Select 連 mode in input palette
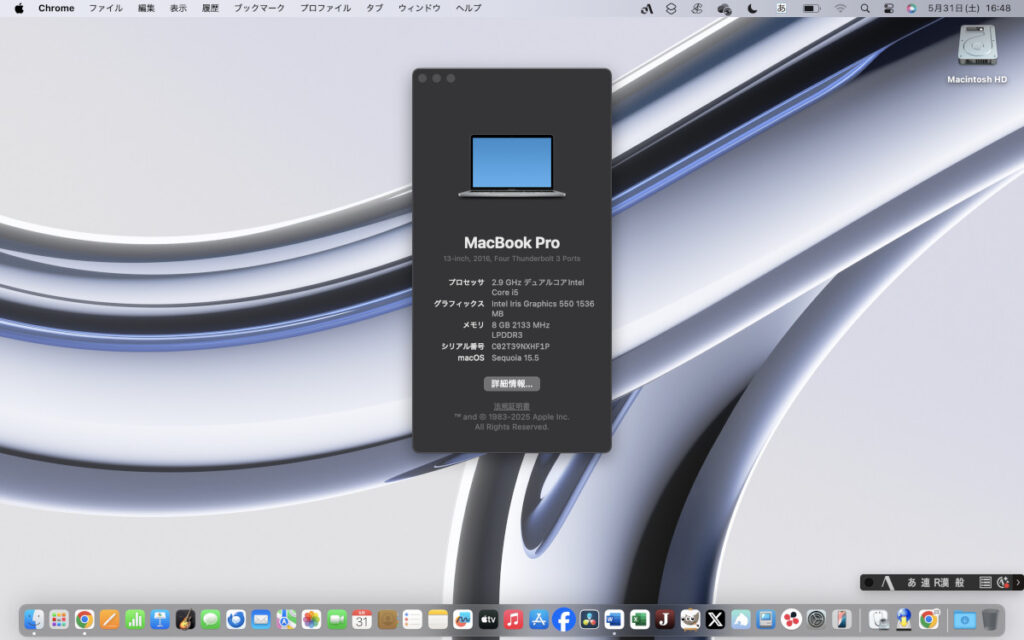This screenshot has width=1024, height=640. tap(925, 582)
